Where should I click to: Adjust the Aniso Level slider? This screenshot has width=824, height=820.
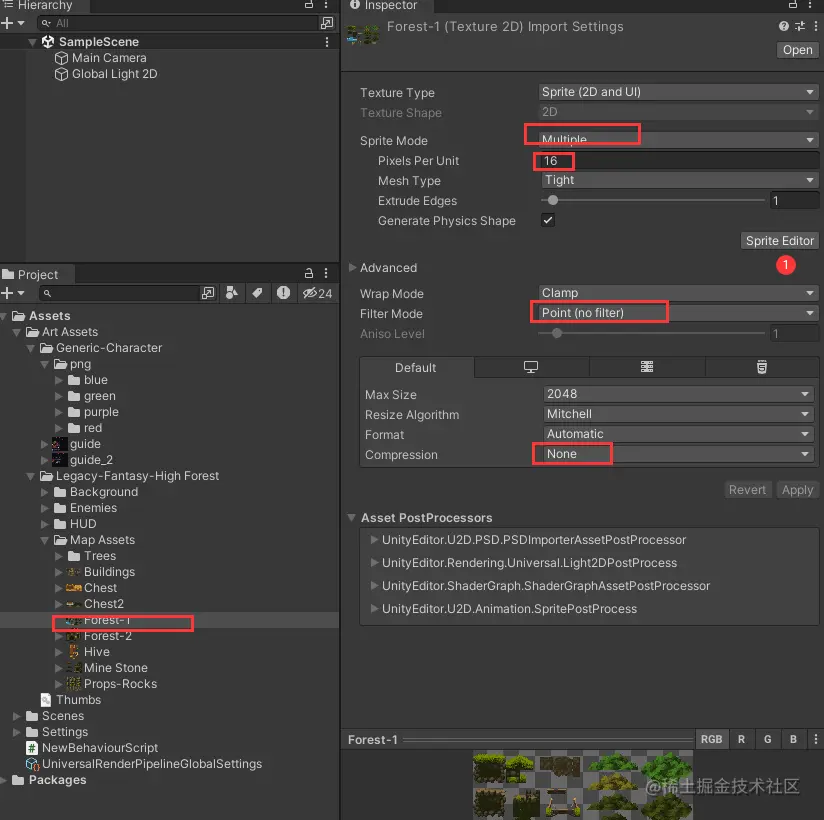(557, 333)
